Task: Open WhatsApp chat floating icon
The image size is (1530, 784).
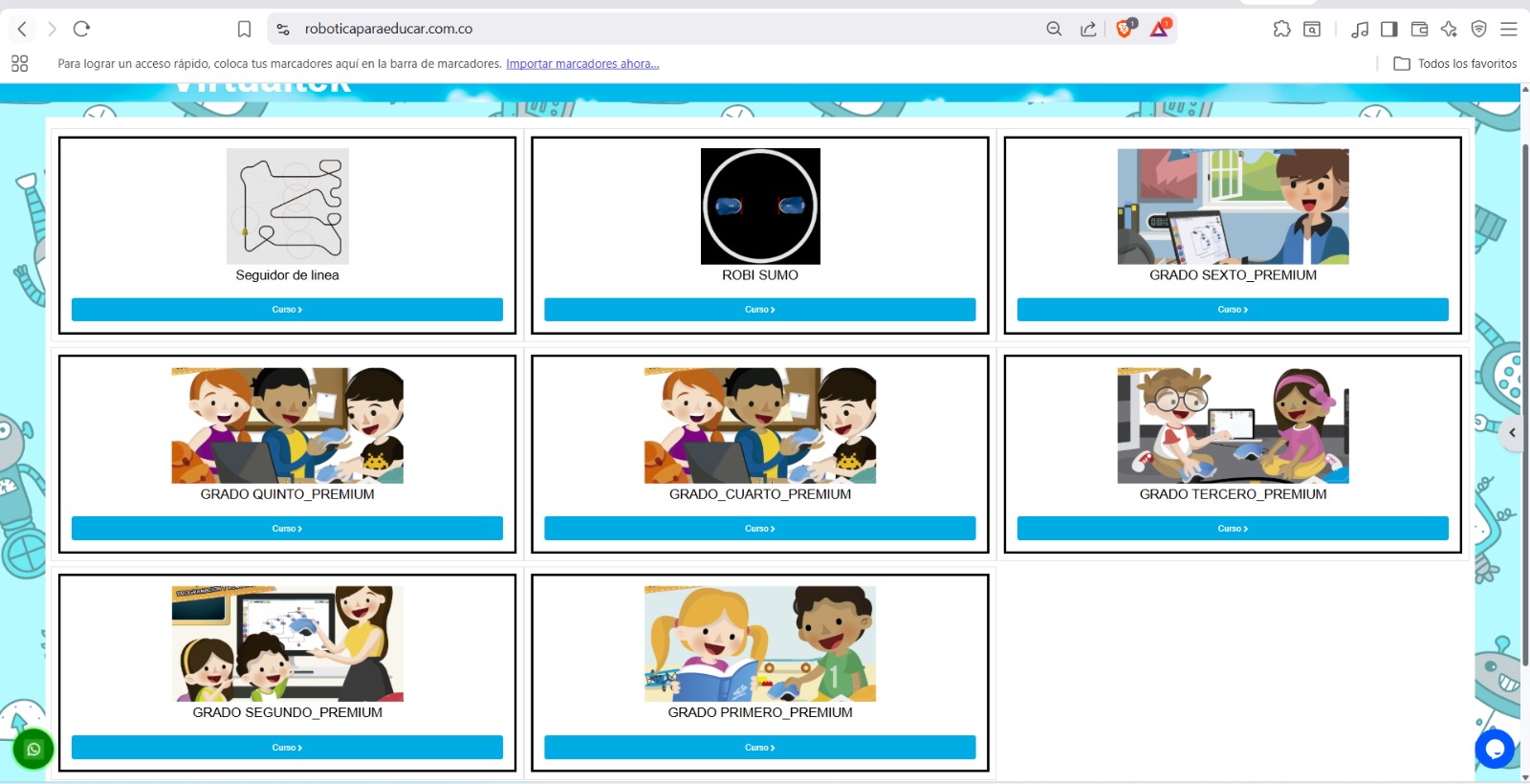Action: point(33,750)
